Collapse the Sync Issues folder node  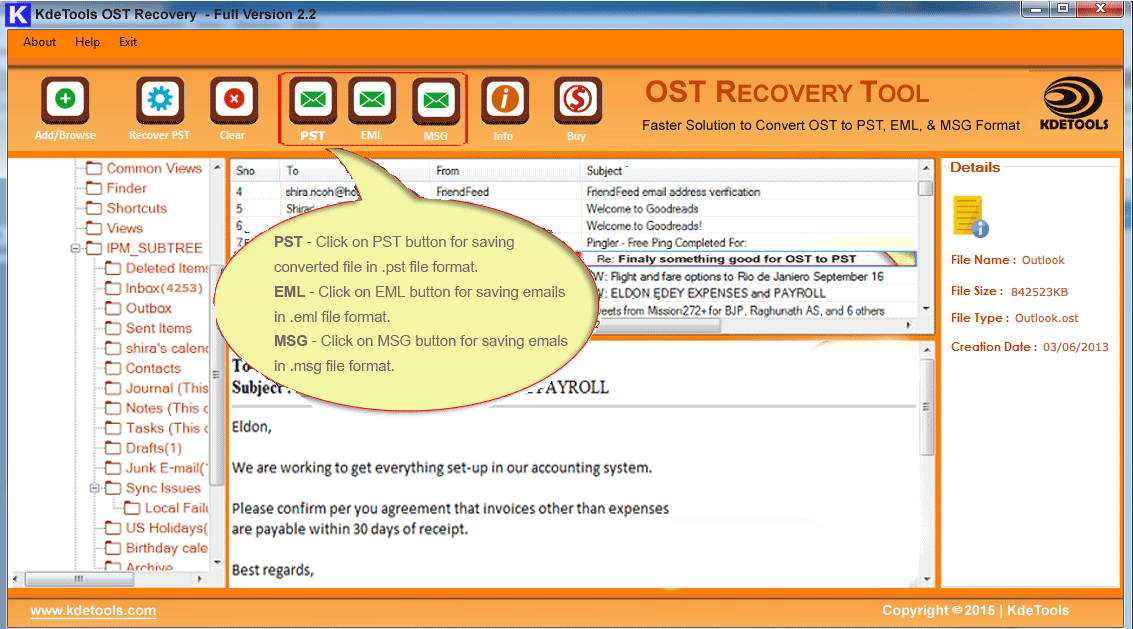click(x=95, y=488)
